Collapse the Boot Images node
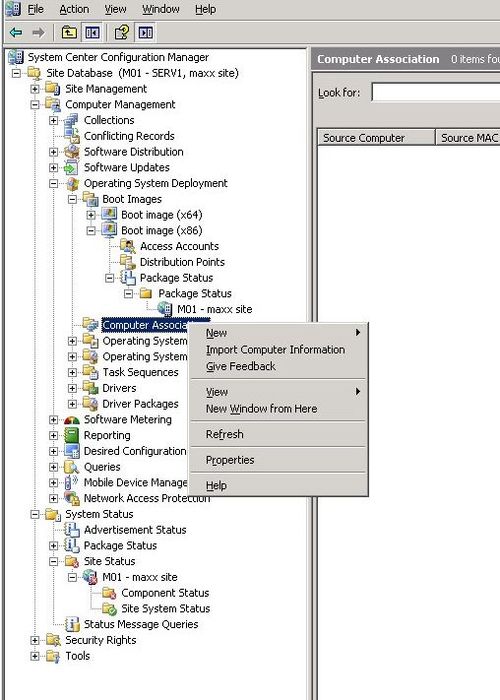Image resolution: width=500 pixels, height=700 pixels. point(72,199)
